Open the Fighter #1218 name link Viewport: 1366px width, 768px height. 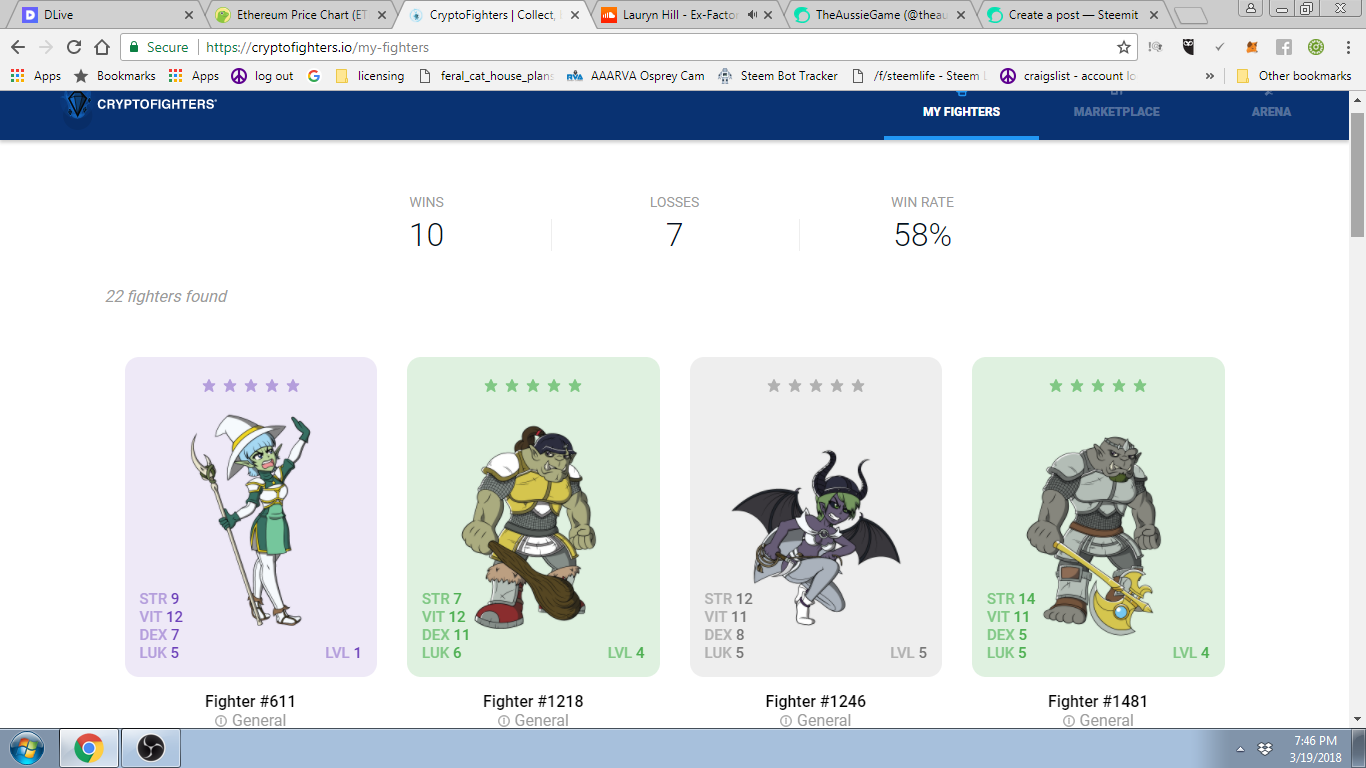(x=533, y=701)
